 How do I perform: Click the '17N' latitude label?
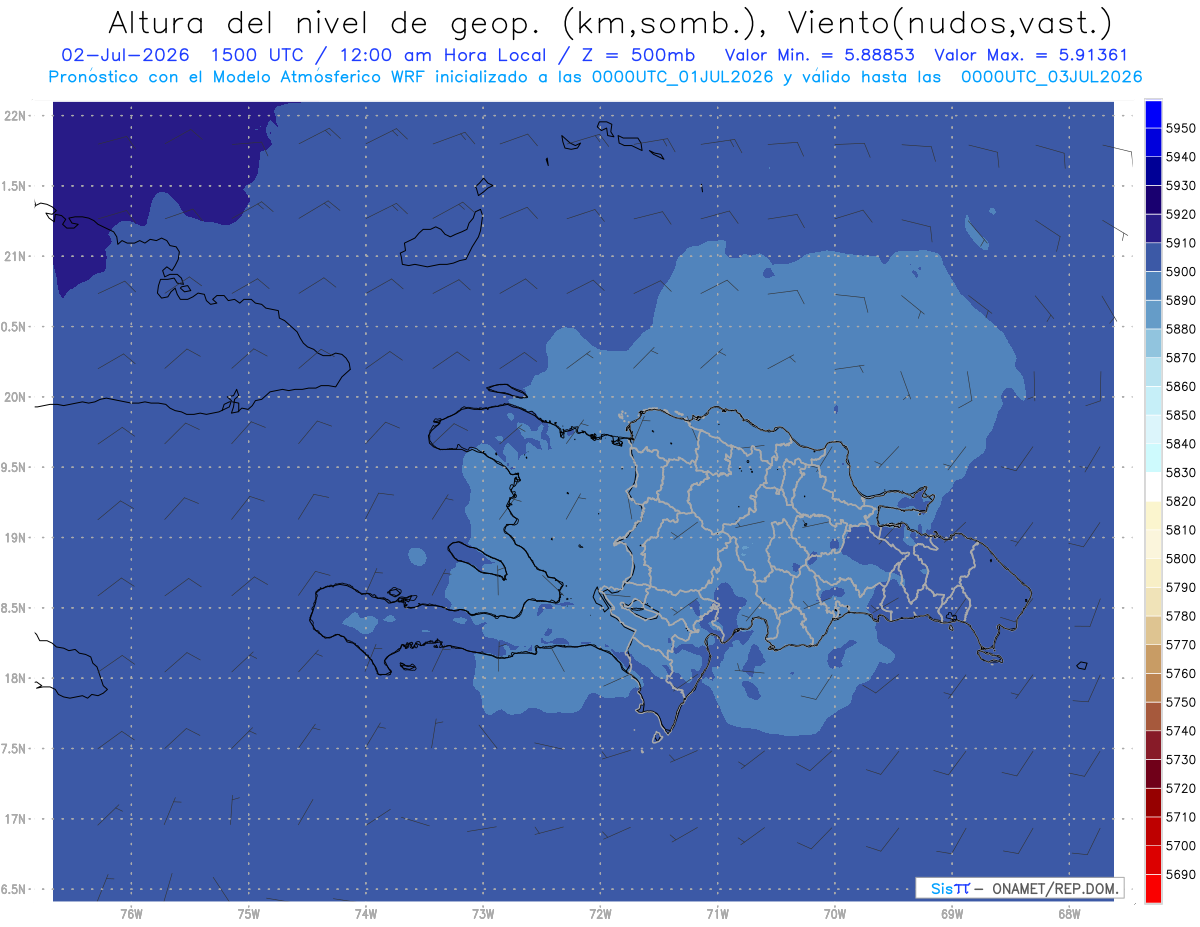tap(16, 819)
